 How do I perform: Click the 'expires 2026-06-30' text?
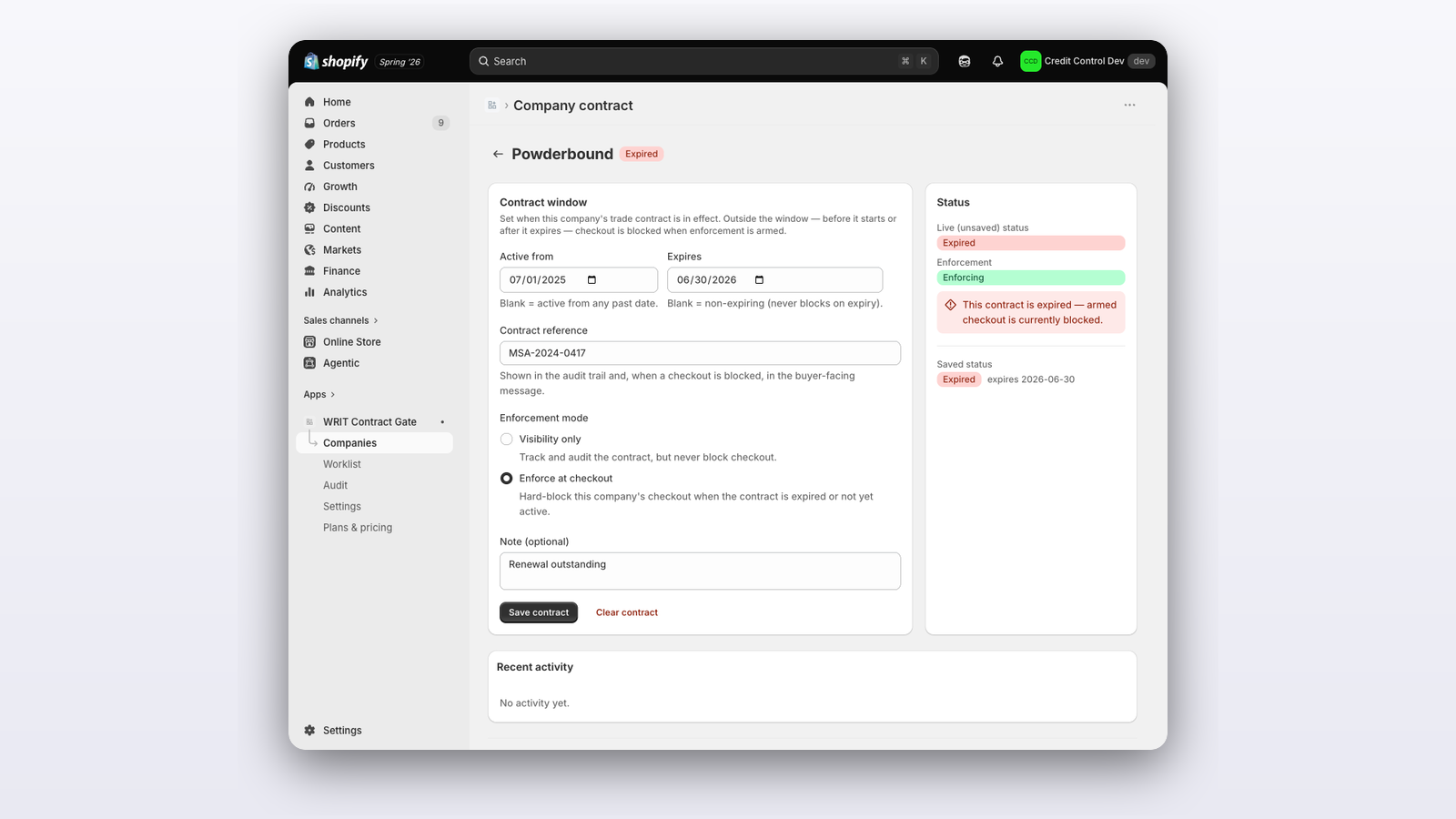pos(1031,379)
